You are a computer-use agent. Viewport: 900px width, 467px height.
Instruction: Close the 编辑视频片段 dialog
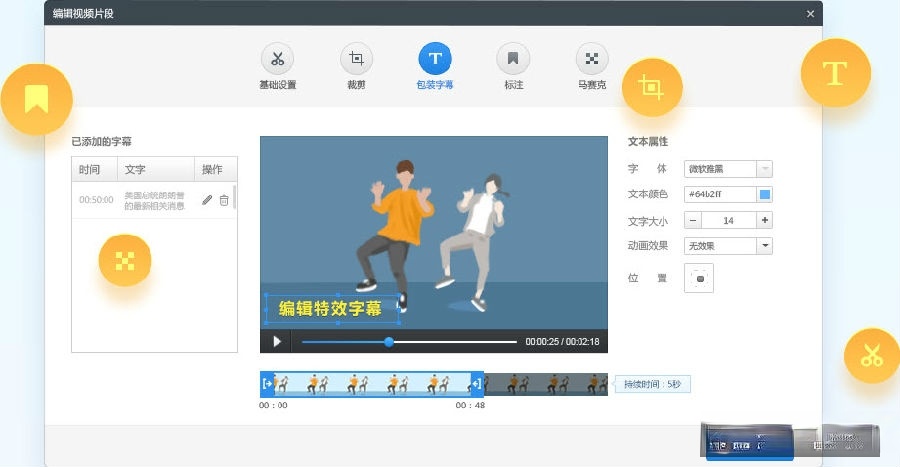pos(810,14)
